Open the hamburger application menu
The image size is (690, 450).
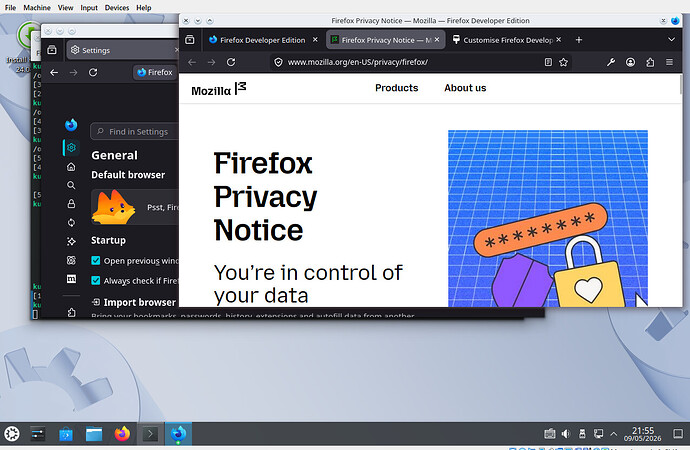tap(669, 62)
